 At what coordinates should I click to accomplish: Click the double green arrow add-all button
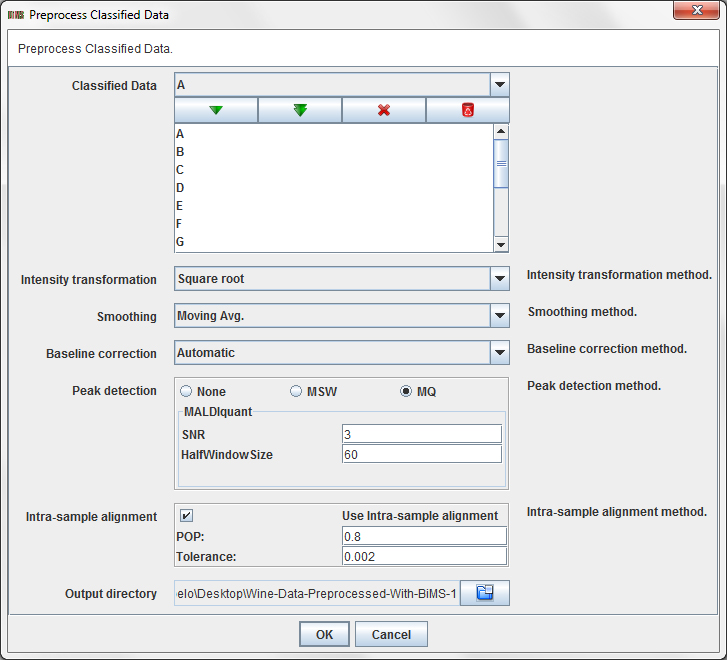pyautogui.click(x=300, y=110)
